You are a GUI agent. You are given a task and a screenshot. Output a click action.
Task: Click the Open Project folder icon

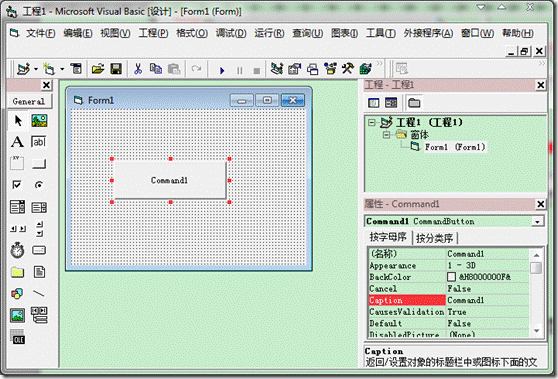pyautogui.click(x=98, y=69)
